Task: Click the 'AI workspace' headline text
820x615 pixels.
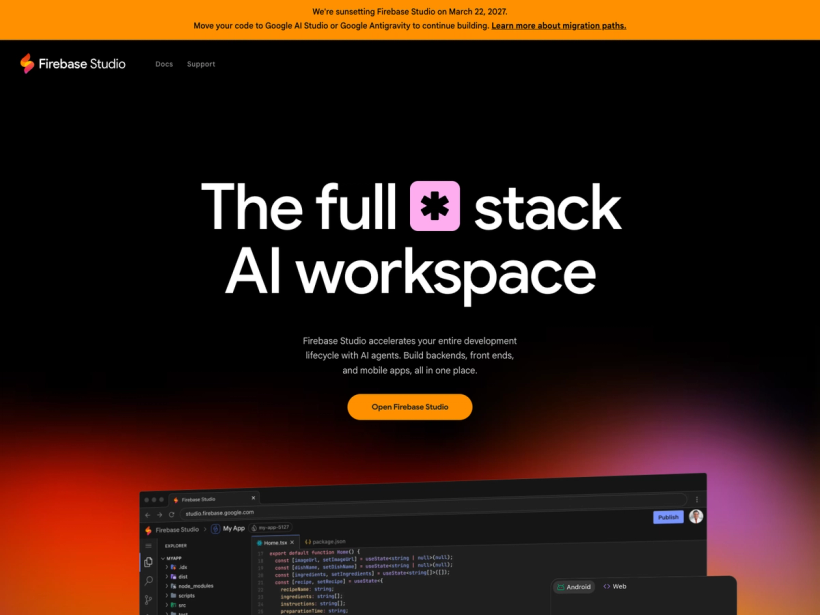Action: [x=411, y=273]
